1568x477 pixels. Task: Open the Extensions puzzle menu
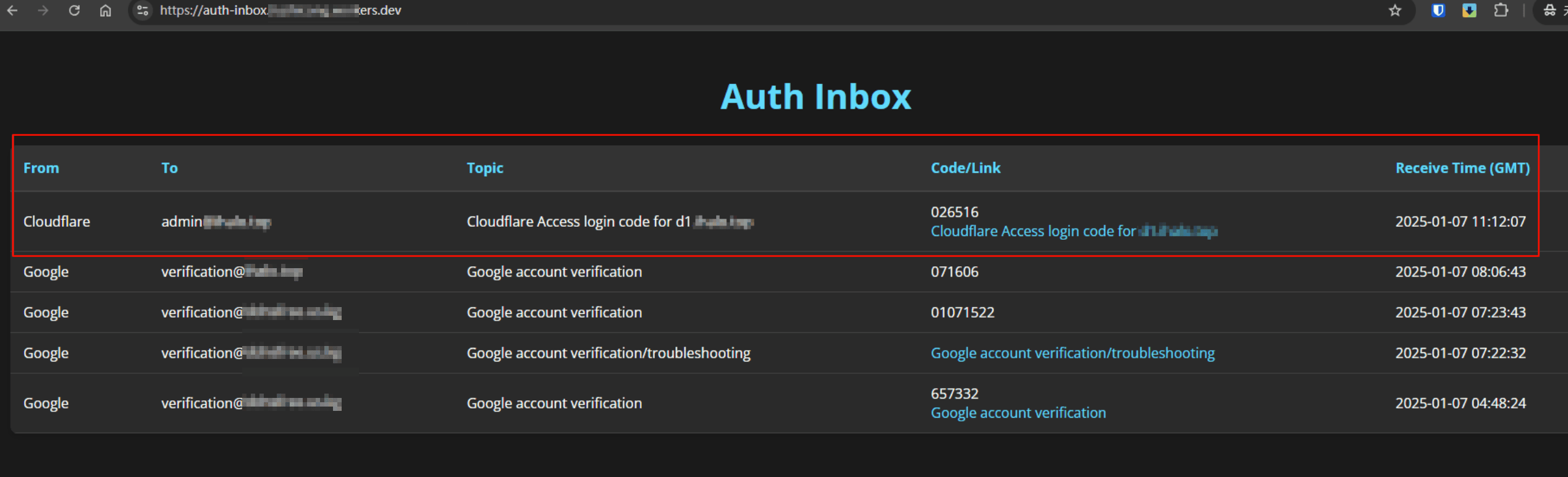(1501, 11)
